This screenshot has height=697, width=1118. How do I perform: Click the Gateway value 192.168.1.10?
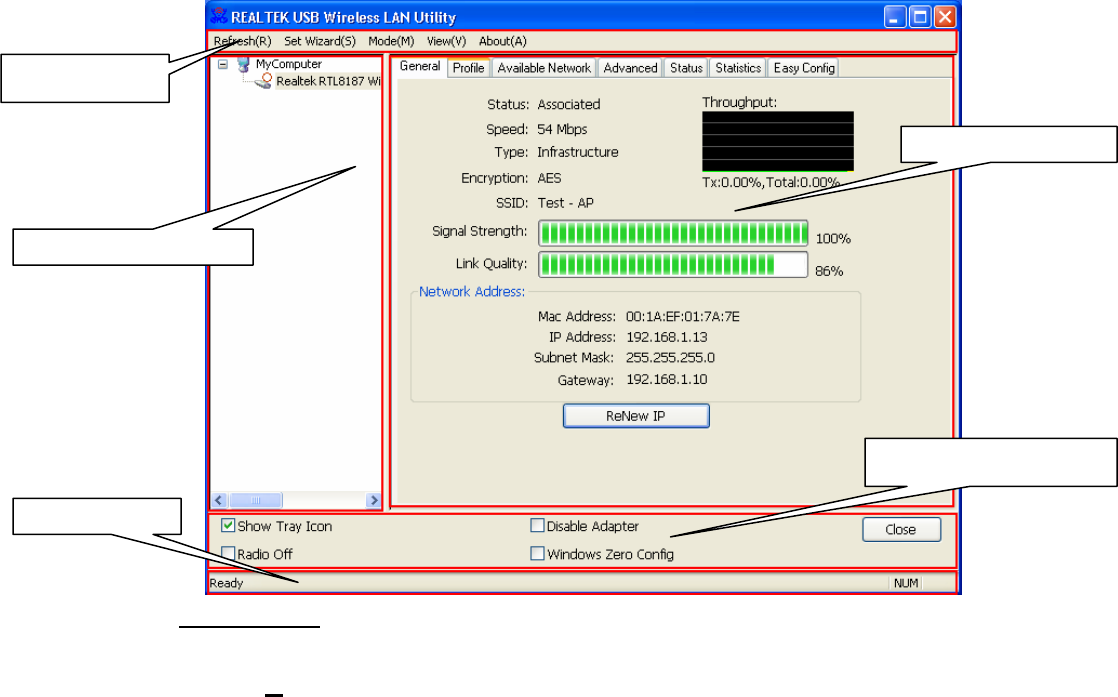tap(667, 380)
